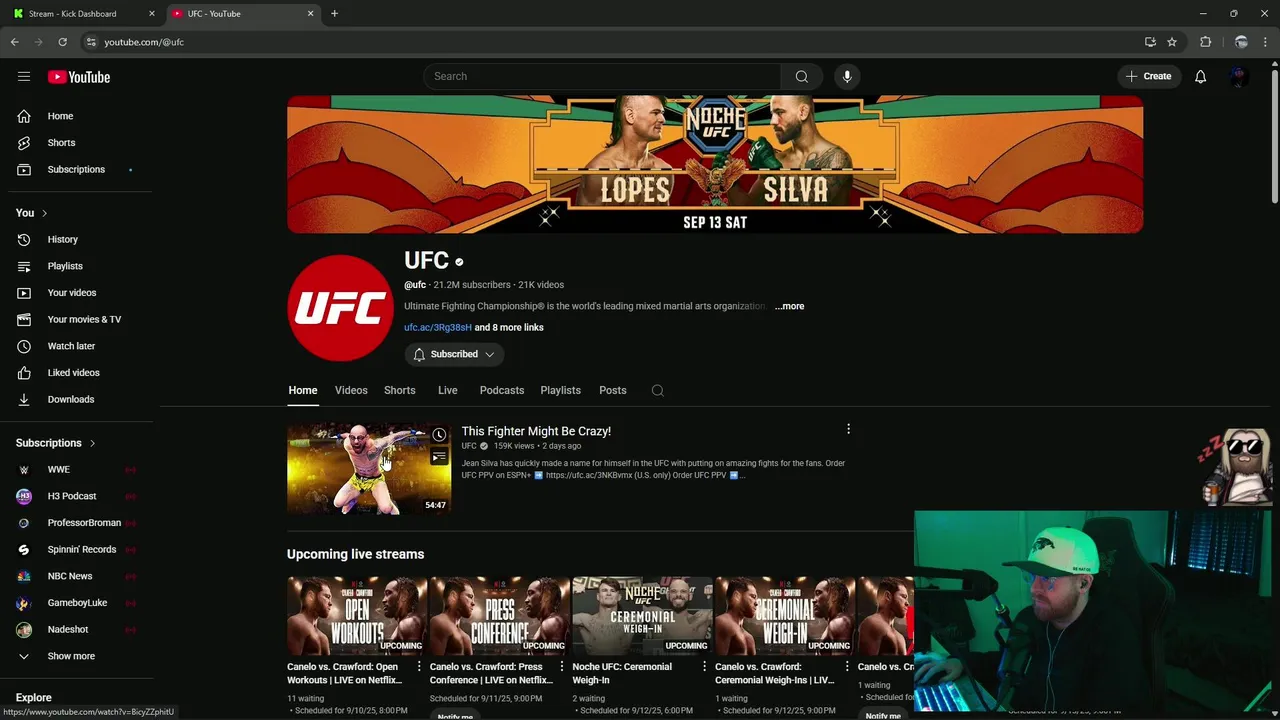The width and height of the screenshot is (1280, 720).
Task: Click the YouTube logo
Action: coord(79,77)
